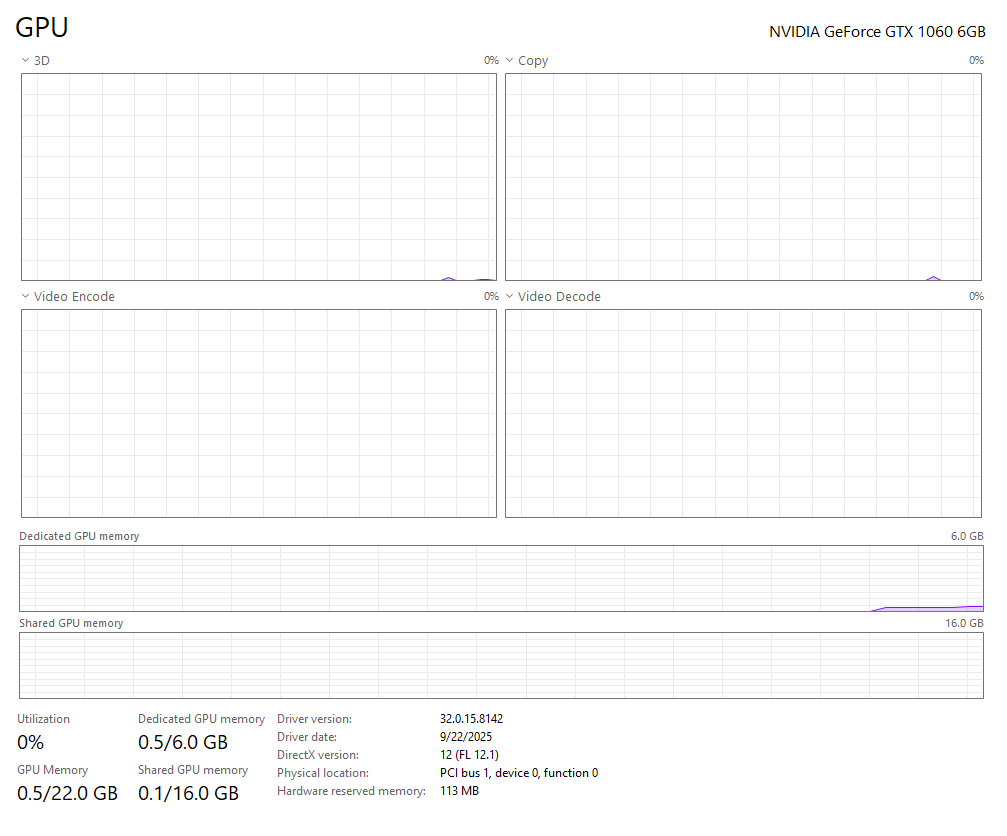Image resolution: width=1007 pixels, height=836 pixels.
Task: Expand the Copy engine dropdown
Action: pyautogui.click(x=509, y=61)
